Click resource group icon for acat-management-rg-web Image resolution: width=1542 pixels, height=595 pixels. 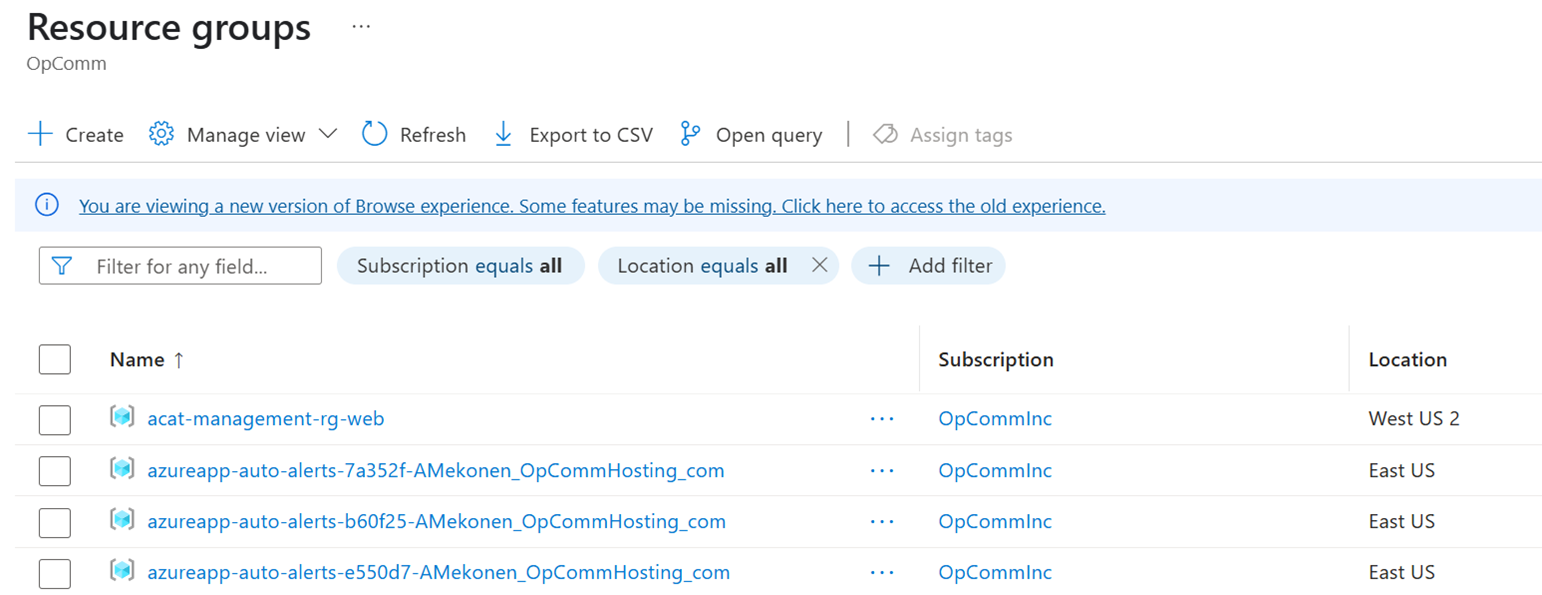122,418
